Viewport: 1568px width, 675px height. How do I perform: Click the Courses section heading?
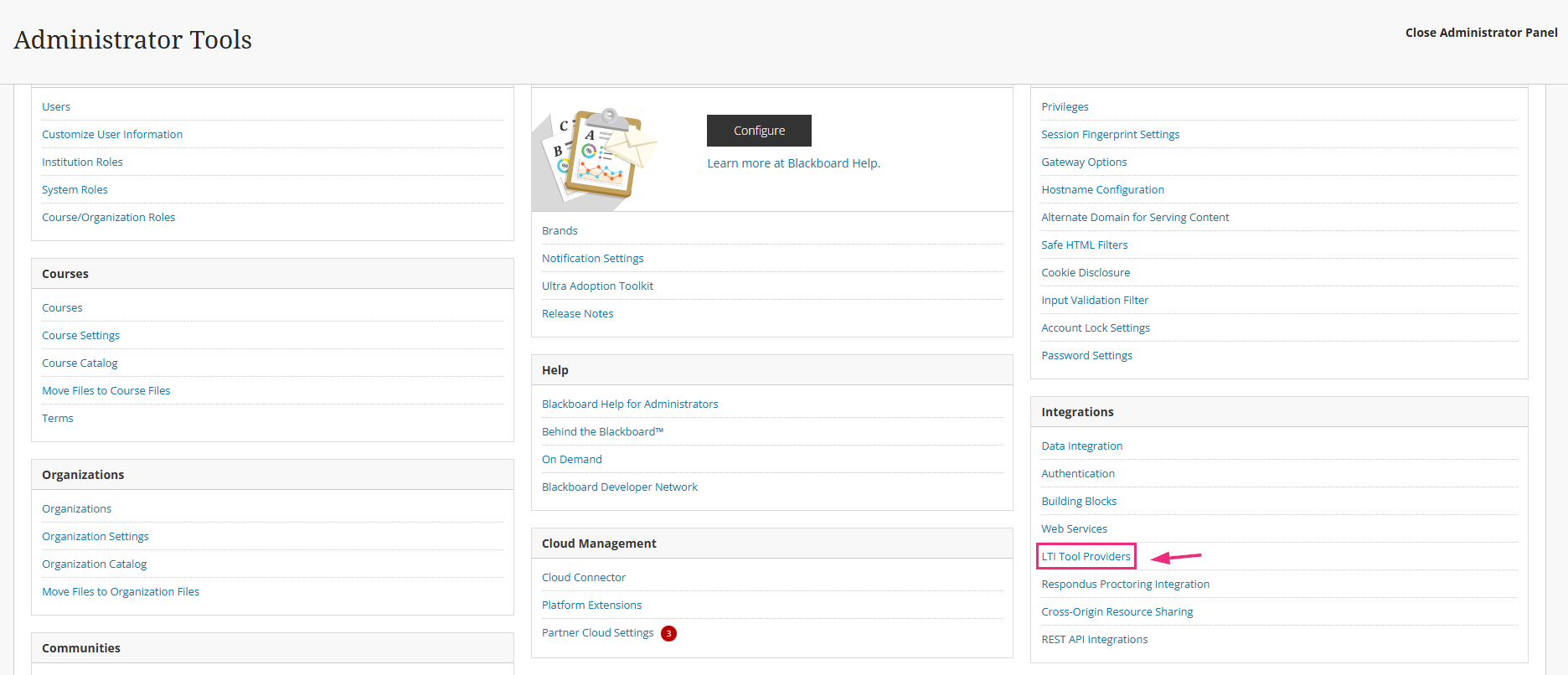point(65,274)
